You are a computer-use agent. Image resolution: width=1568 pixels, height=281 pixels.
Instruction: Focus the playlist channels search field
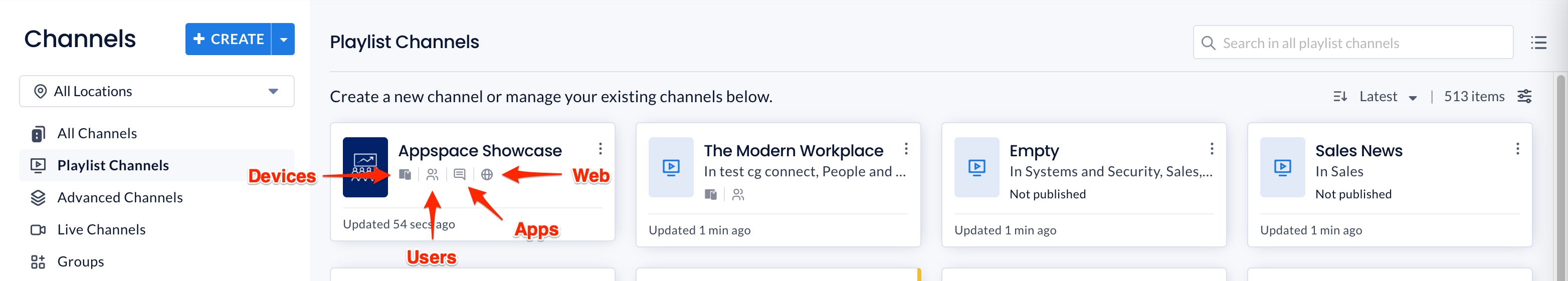tap(1352, 43)
